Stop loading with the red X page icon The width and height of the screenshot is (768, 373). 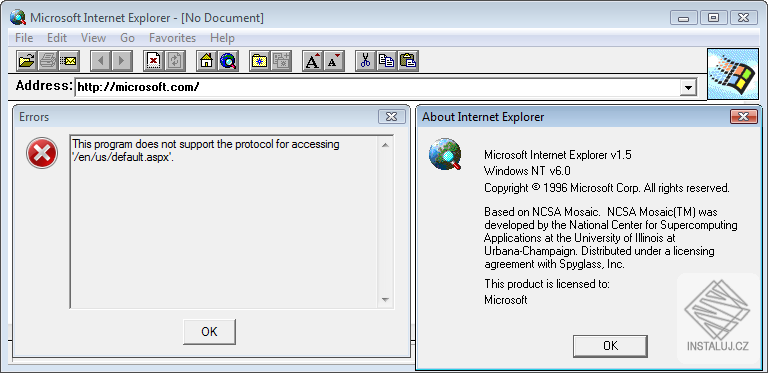click(154, 61)
